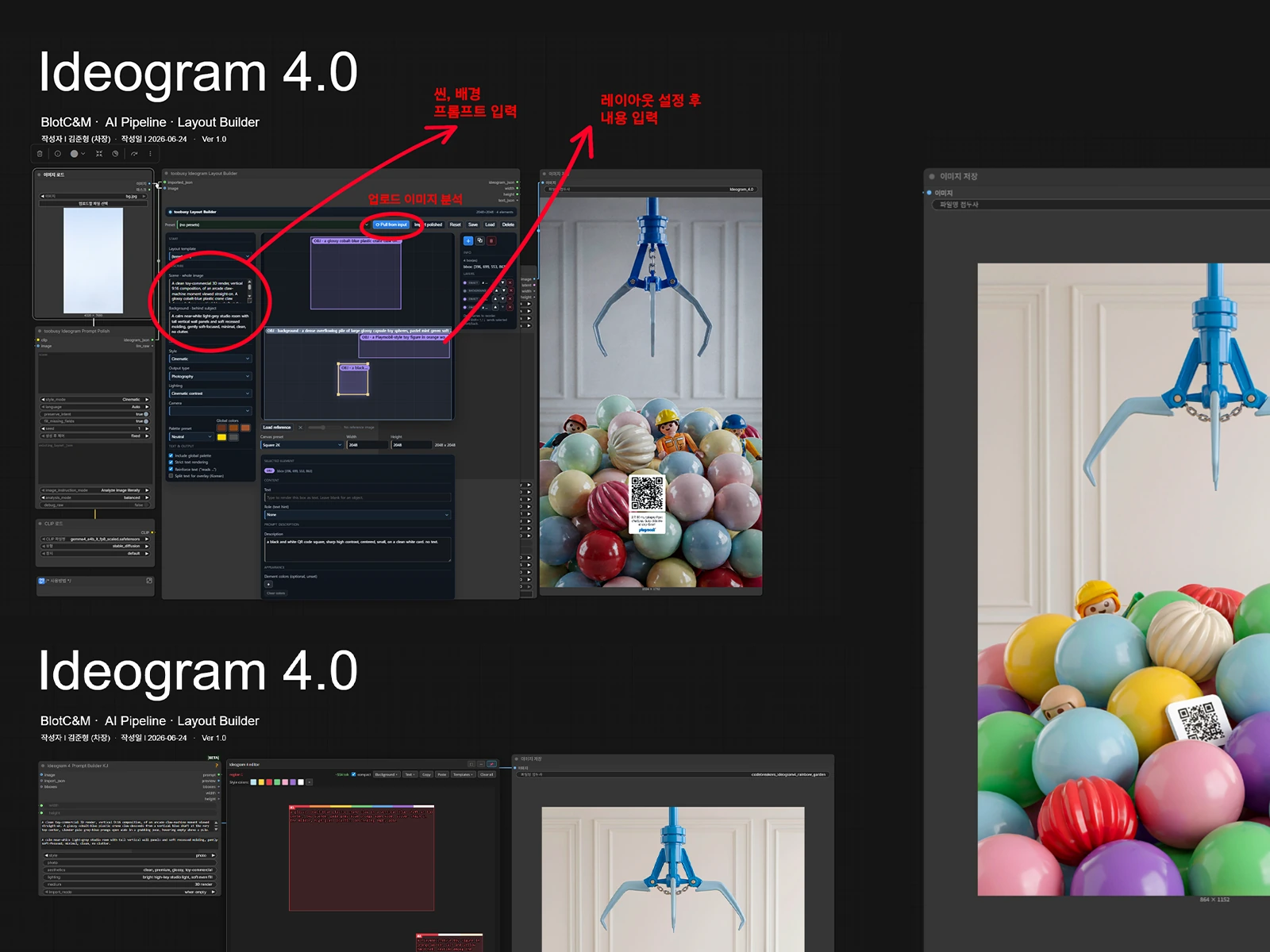Select the yellow Global colors swatch

point(221,437)
